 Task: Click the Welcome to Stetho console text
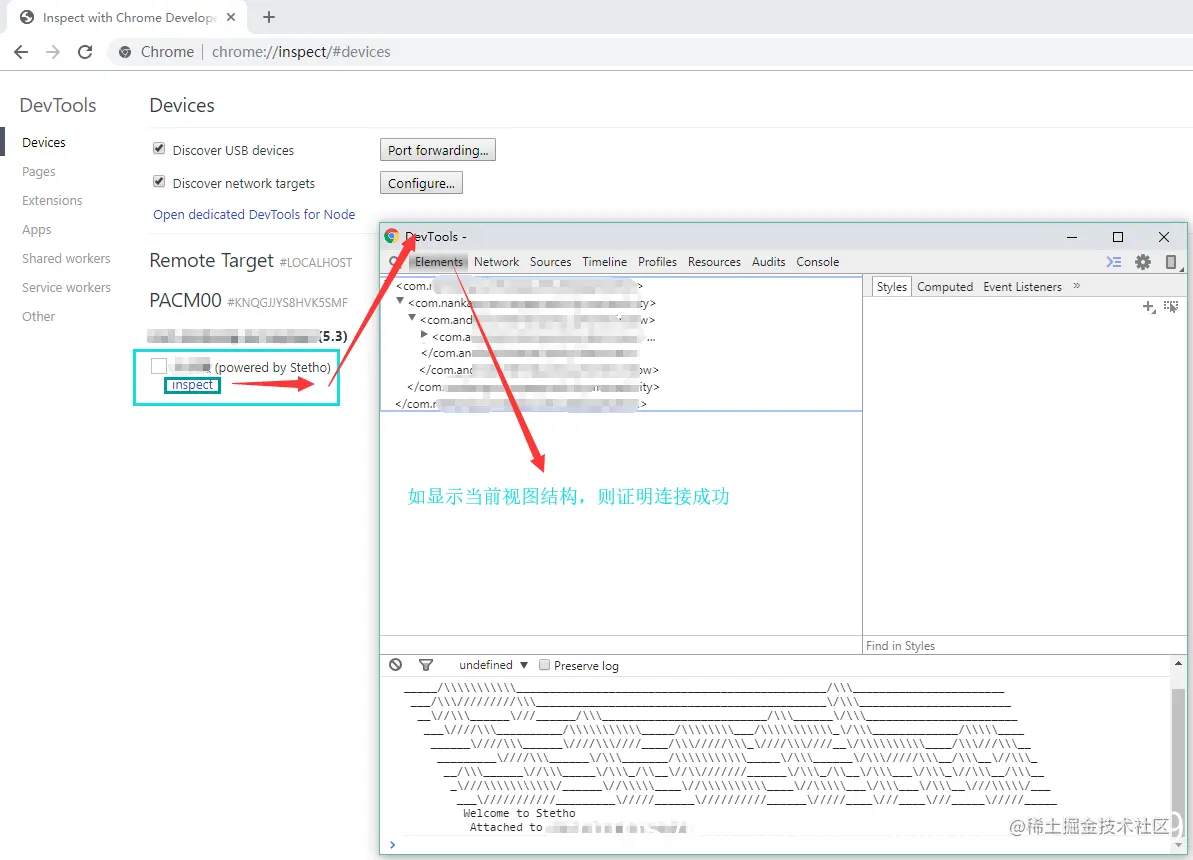(x=520, y=813)
